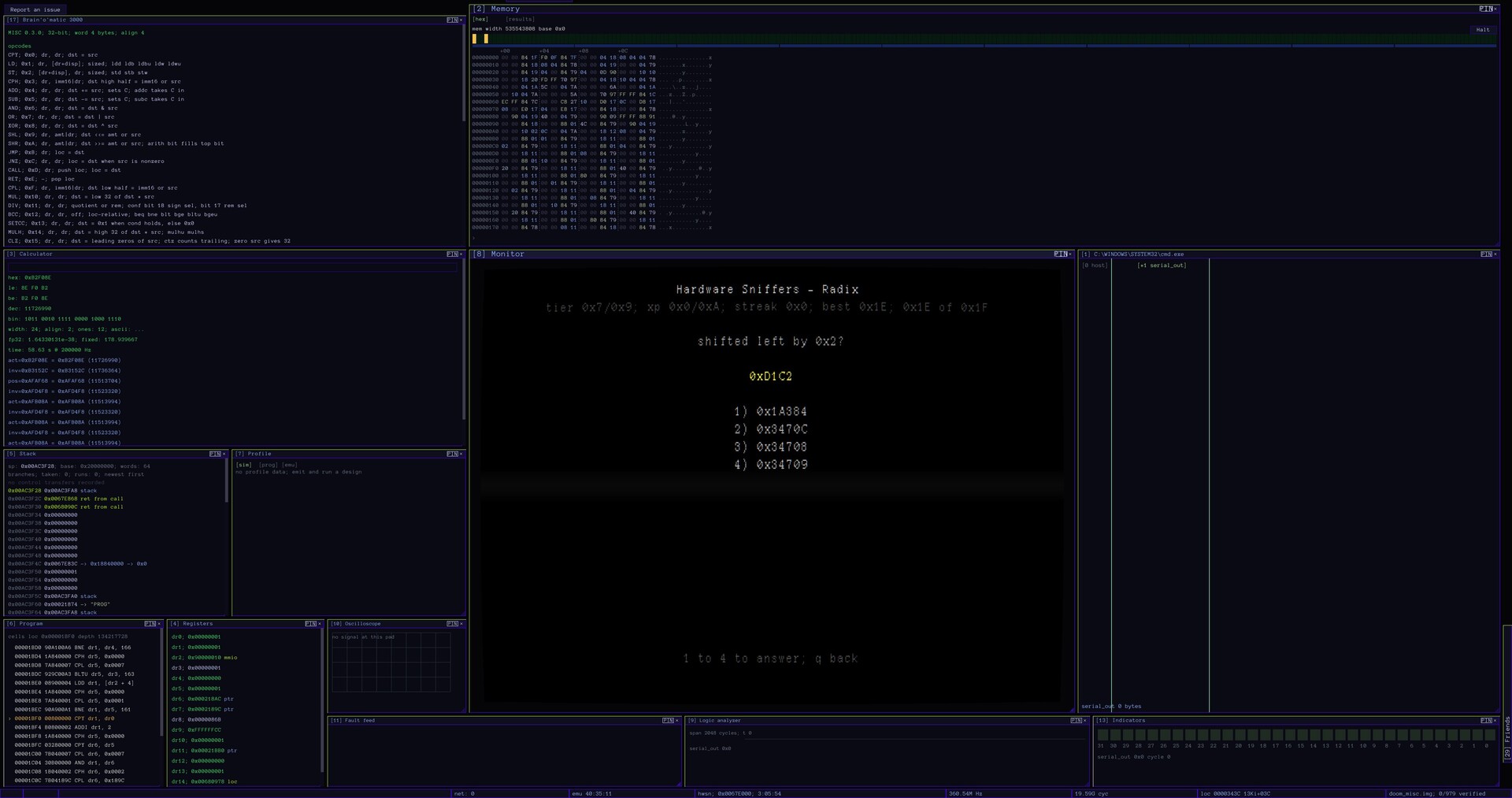Halt the machine from Memory panel
This screenshot has height=798, width=1512.
[x=1483, y=30]
